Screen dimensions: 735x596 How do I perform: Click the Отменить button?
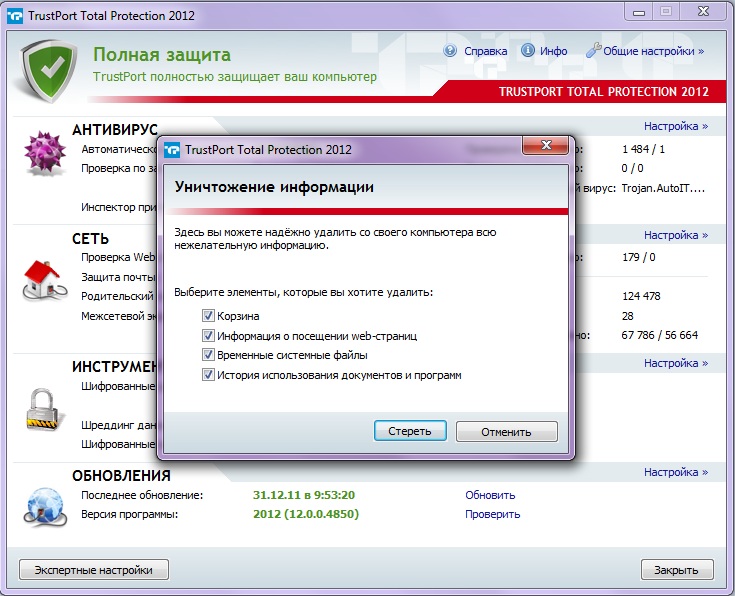point(507,431)
